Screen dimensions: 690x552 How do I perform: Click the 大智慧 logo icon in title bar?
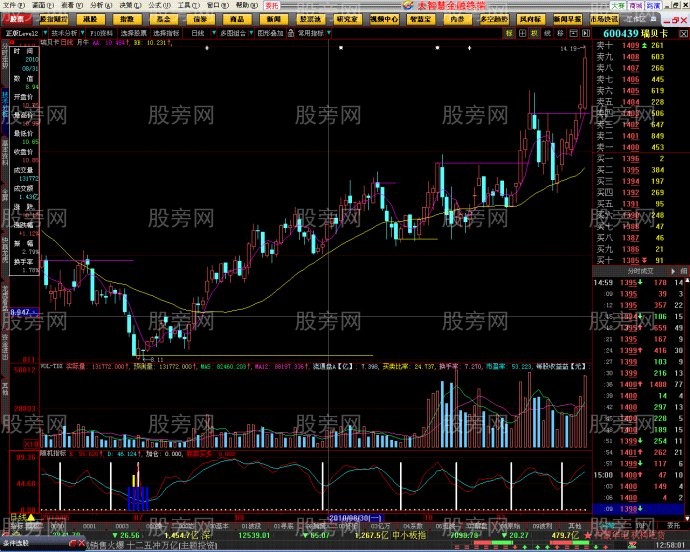pyautogui.click(x=408, y=5)
